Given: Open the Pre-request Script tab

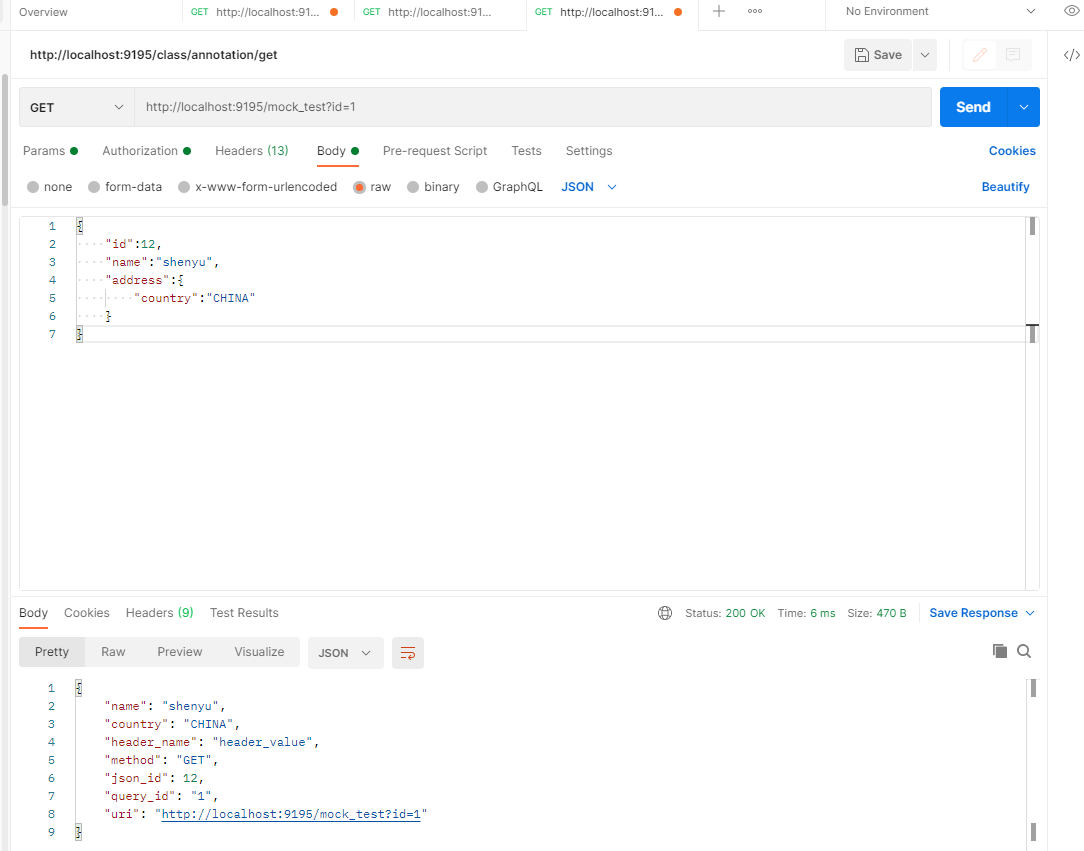Looking at the screenshot, I should point(435,151).
